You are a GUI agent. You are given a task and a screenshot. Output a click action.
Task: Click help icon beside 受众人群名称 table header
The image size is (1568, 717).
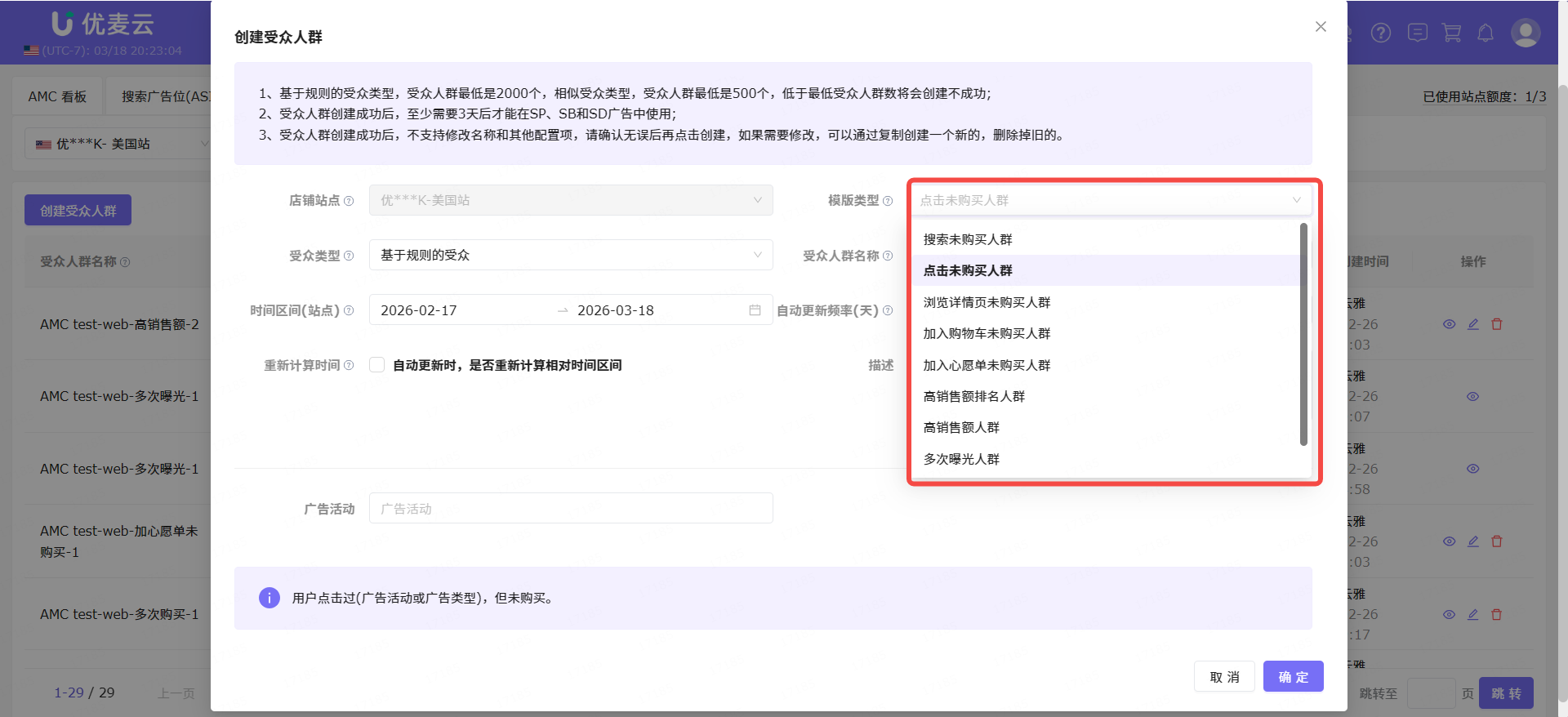click(125, 262)
